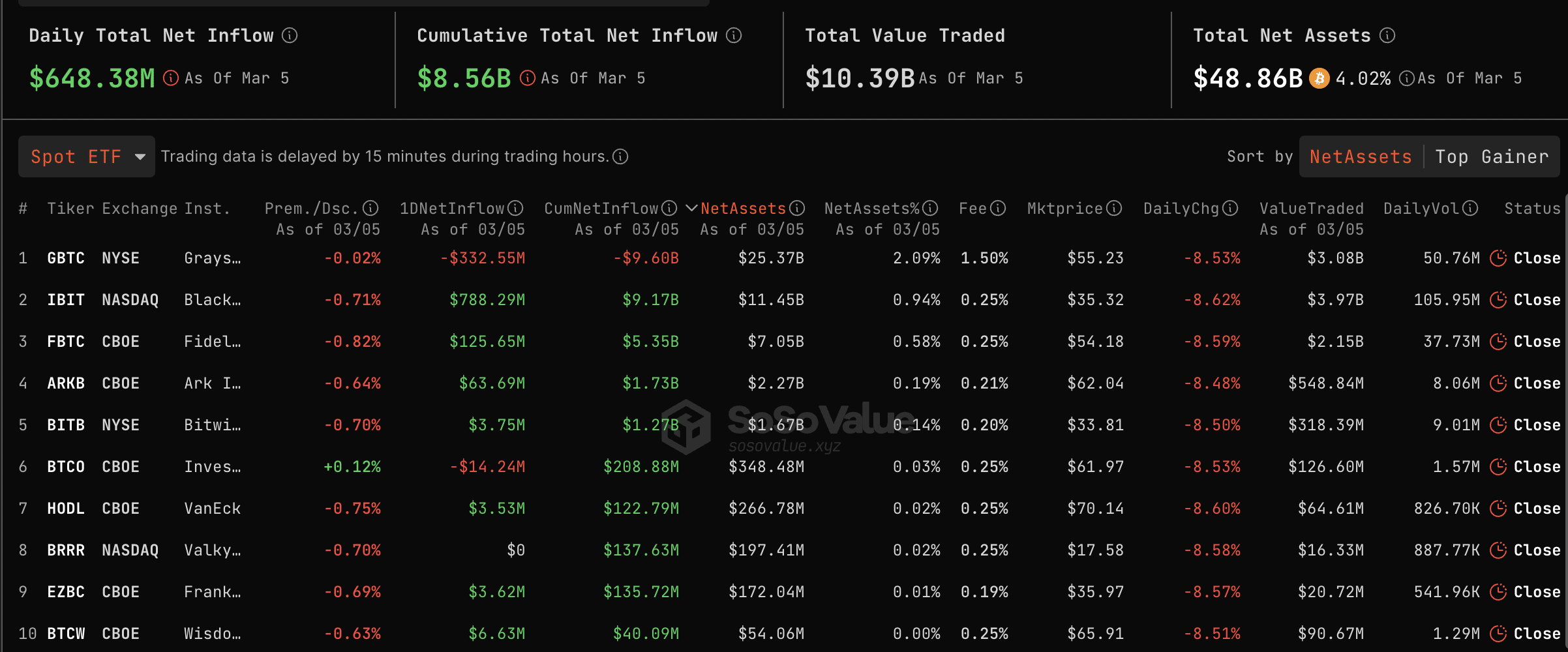This screenshot has width=1568, height=652.
Task: Click BTCW net assets $54.06M
Action: tap(771, 634)
